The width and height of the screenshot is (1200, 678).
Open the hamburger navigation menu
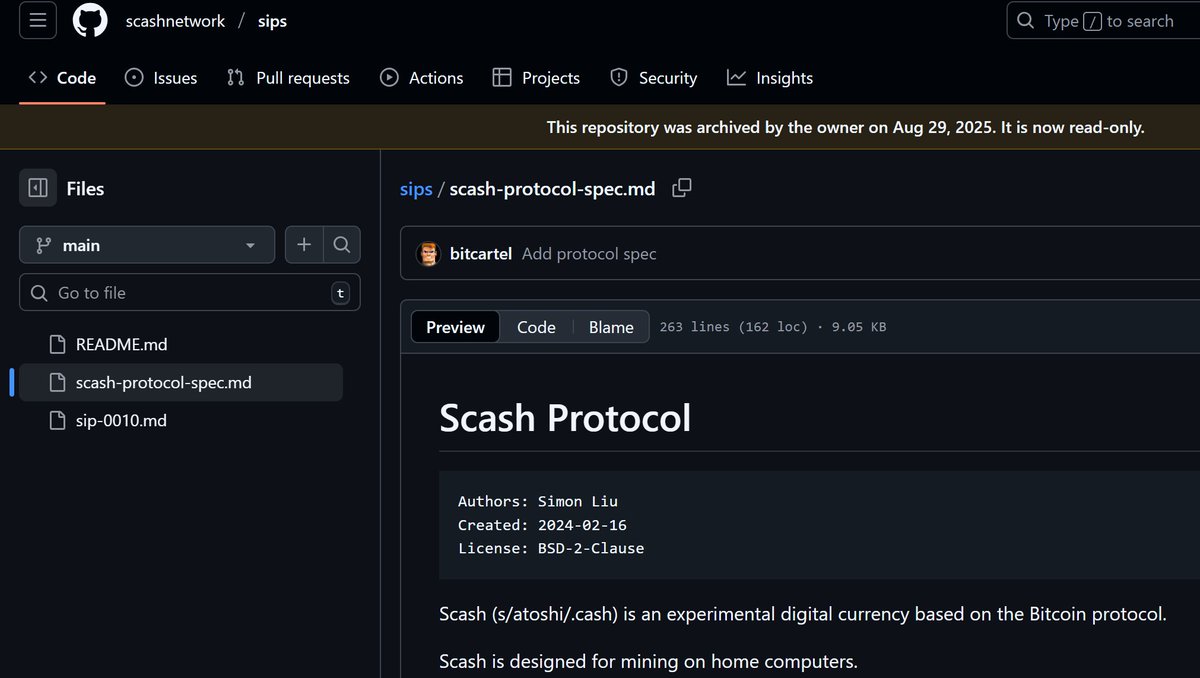point(37,21)
